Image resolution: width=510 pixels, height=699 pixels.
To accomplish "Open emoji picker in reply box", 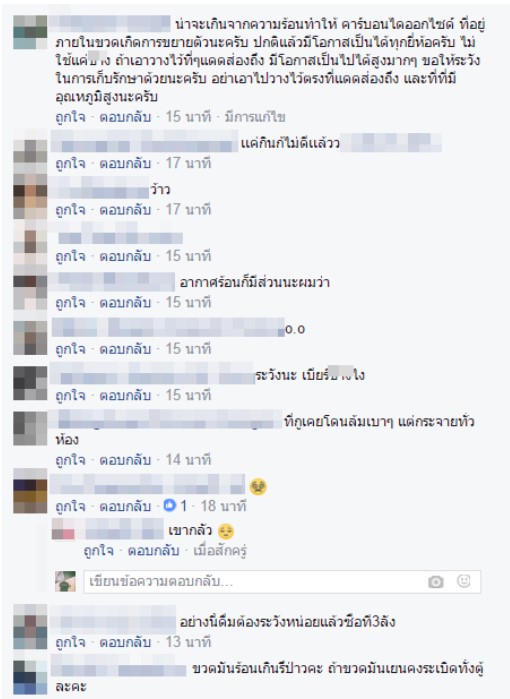I will tap(464, 581).
